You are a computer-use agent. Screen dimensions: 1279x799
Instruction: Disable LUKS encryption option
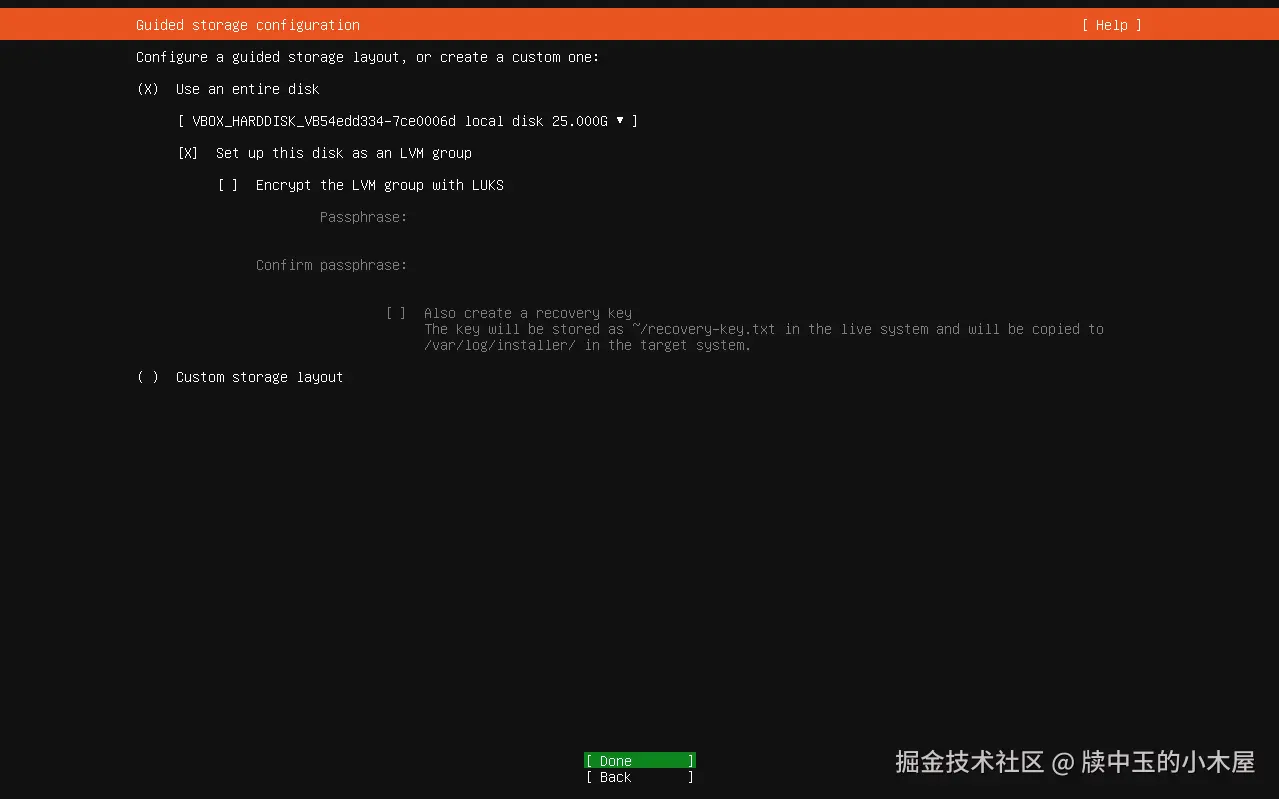click(228, 185)
